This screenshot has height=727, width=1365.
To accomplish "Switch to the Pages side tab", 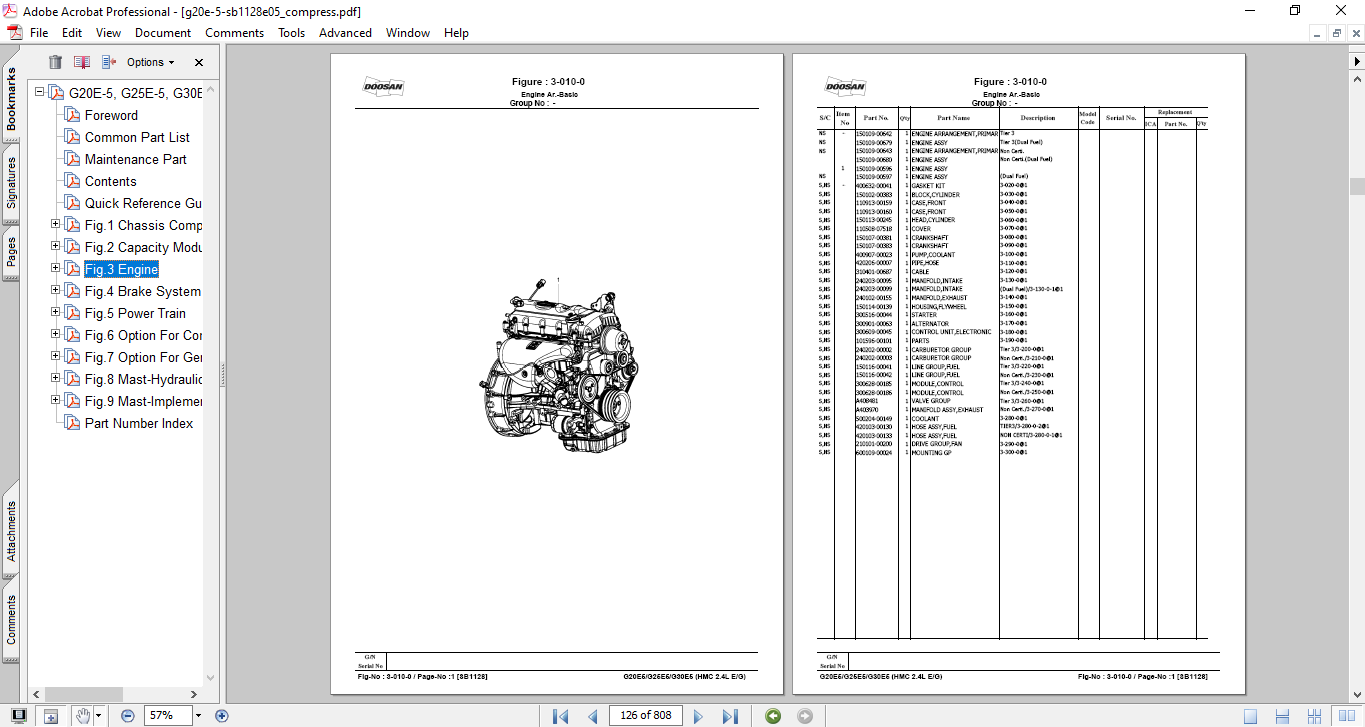I will [x=11, y=251].
